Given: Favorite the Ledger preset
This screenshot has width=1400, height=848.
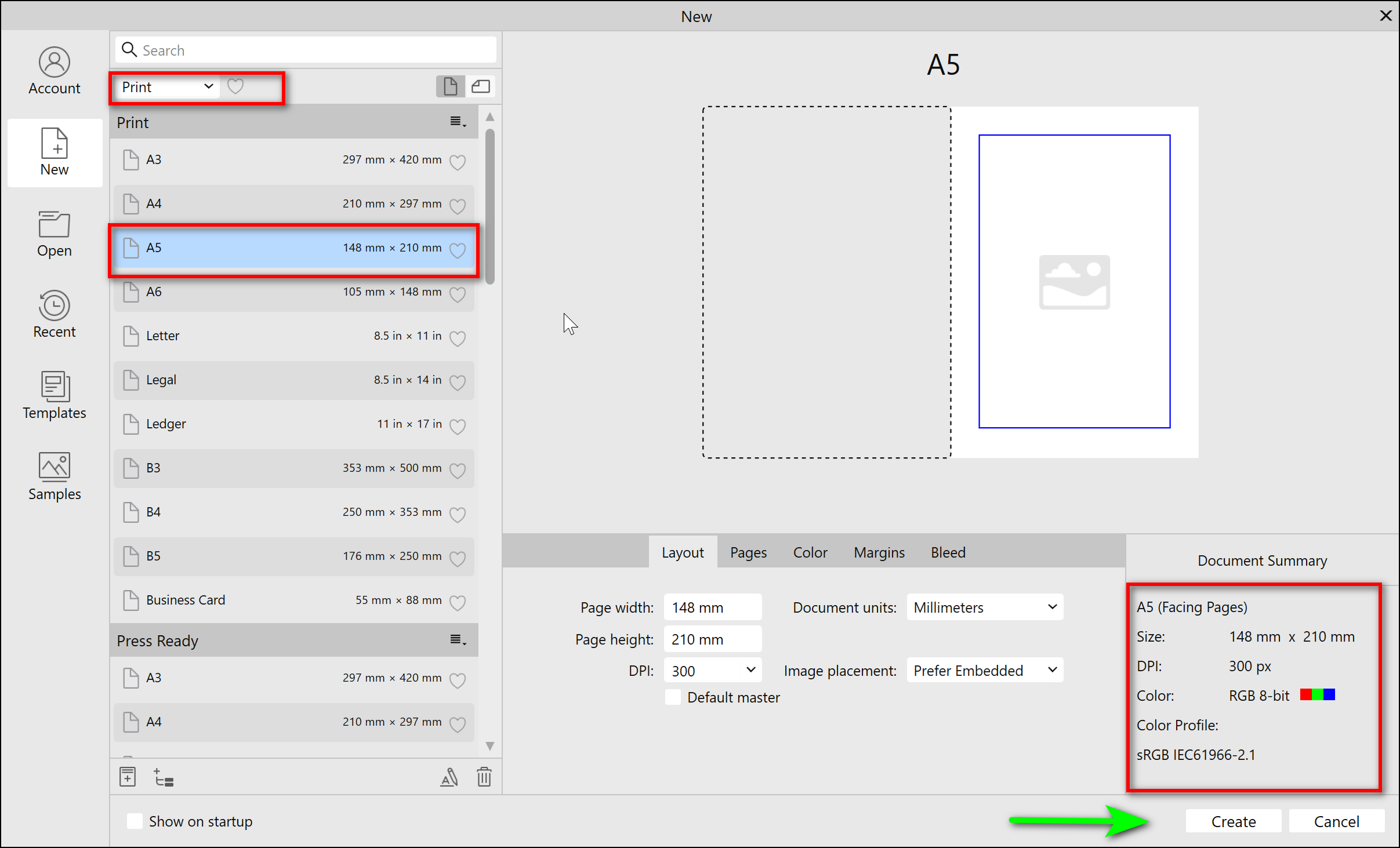Looking at the screenshot, I should click(x=458, y=426).
